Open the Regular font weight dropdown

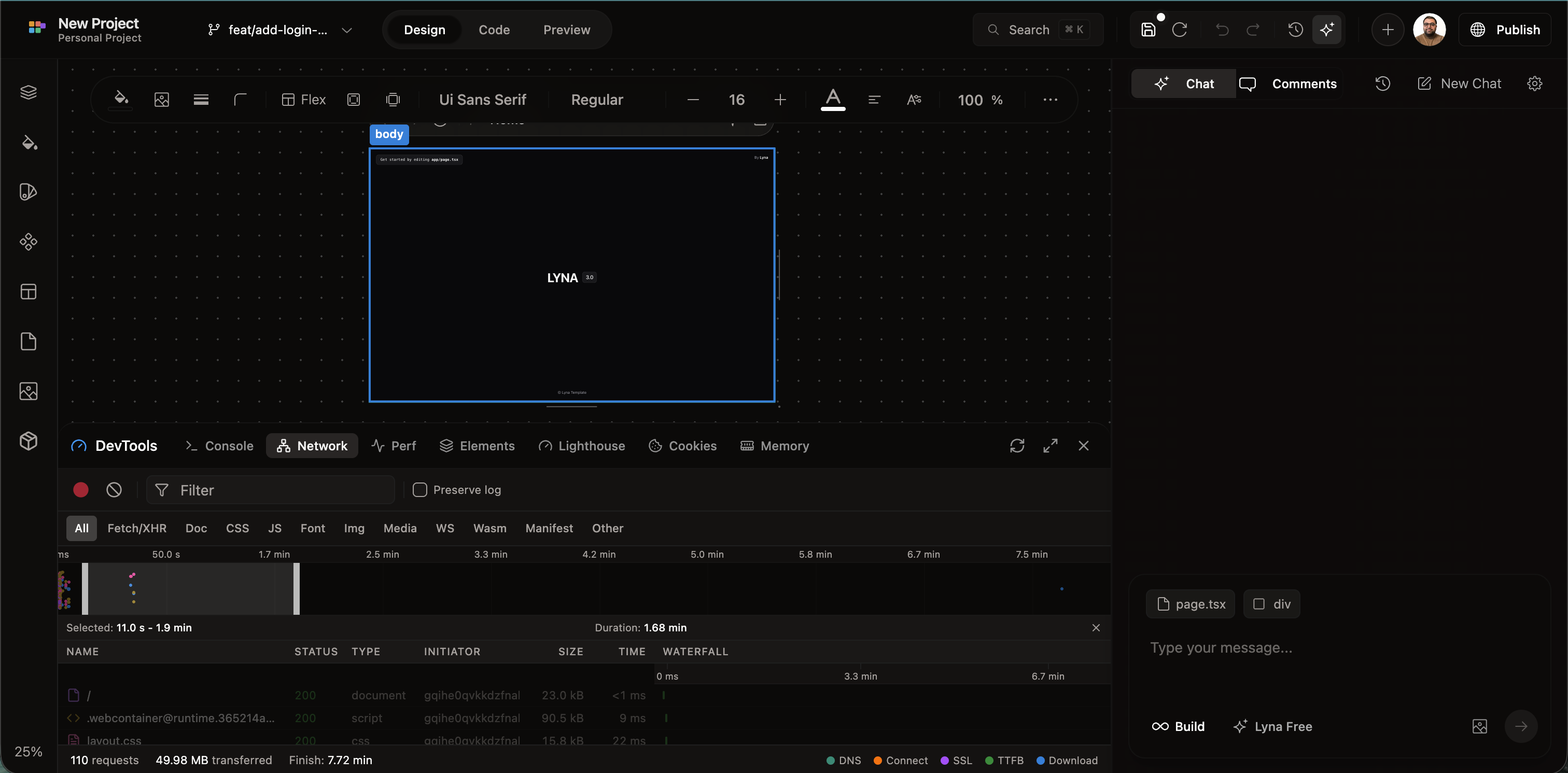[x=597, y=99]
